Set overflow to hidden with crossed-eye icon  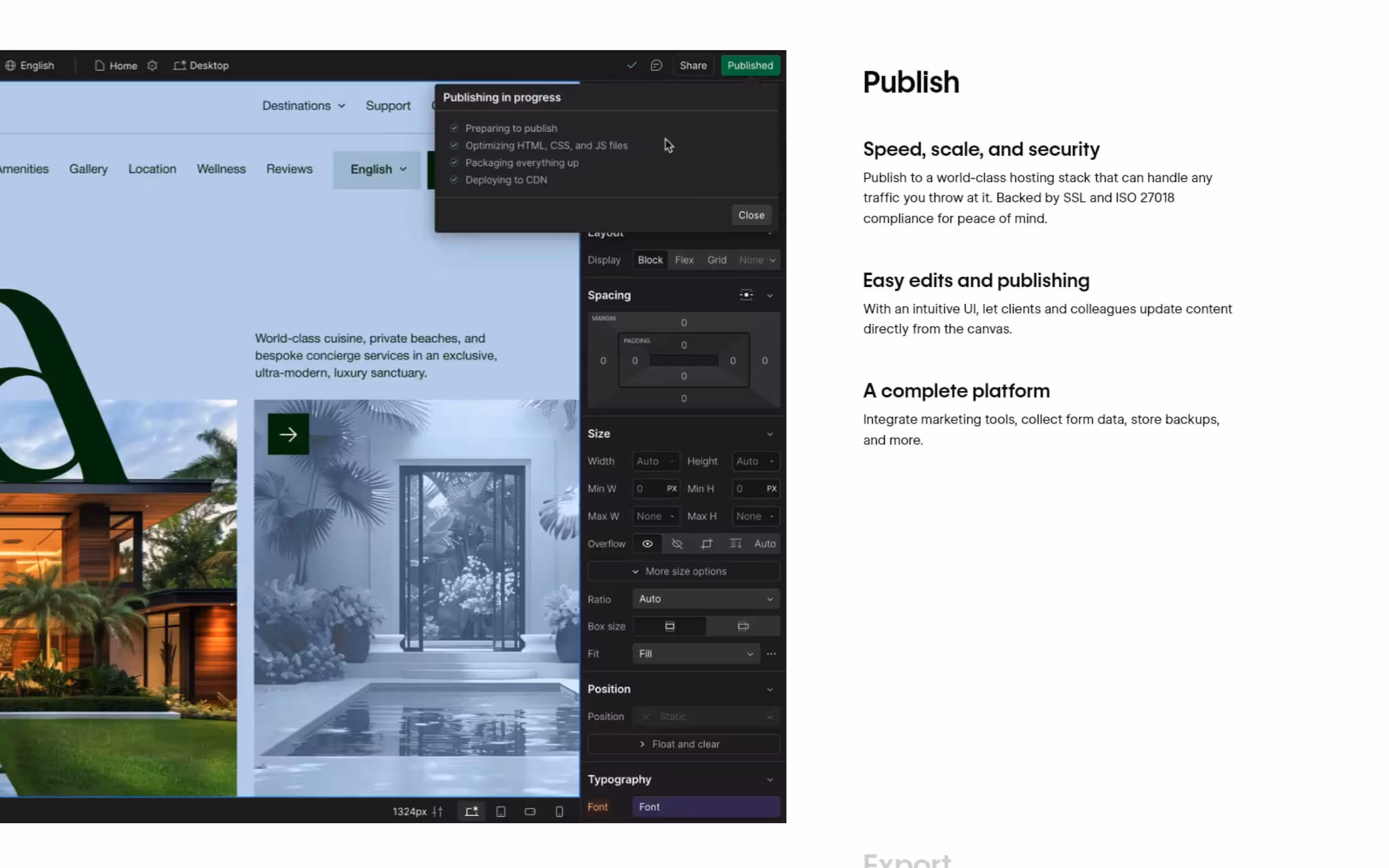click(x=677, y=544)
